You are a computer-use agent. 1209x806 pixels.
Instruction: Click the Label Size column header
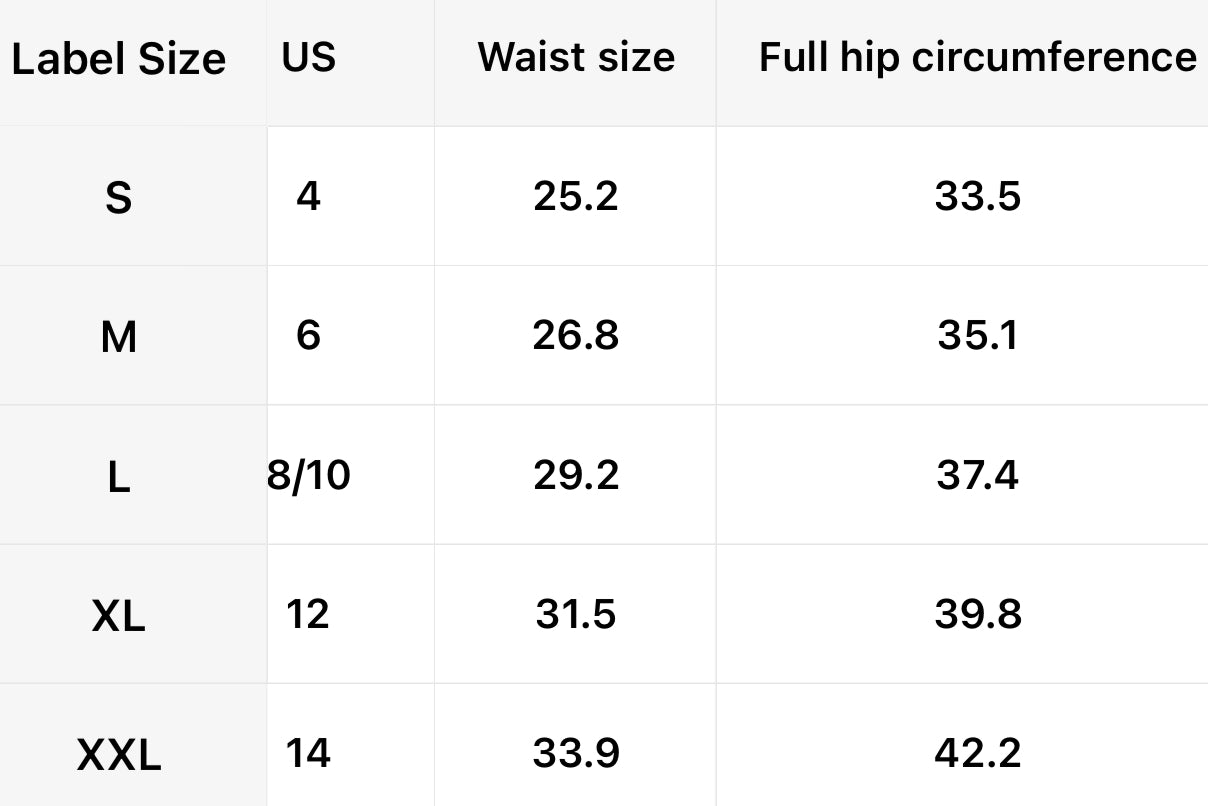(x=118, y=60)
